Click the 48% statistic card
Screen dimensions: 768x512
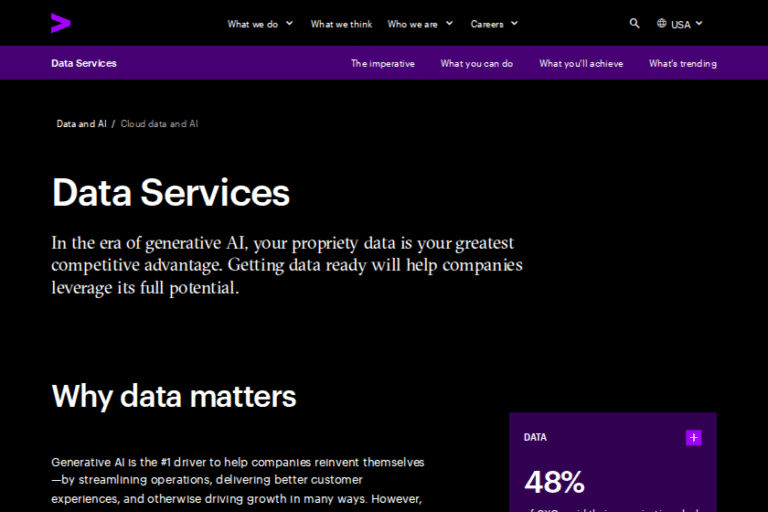point(555,482)
